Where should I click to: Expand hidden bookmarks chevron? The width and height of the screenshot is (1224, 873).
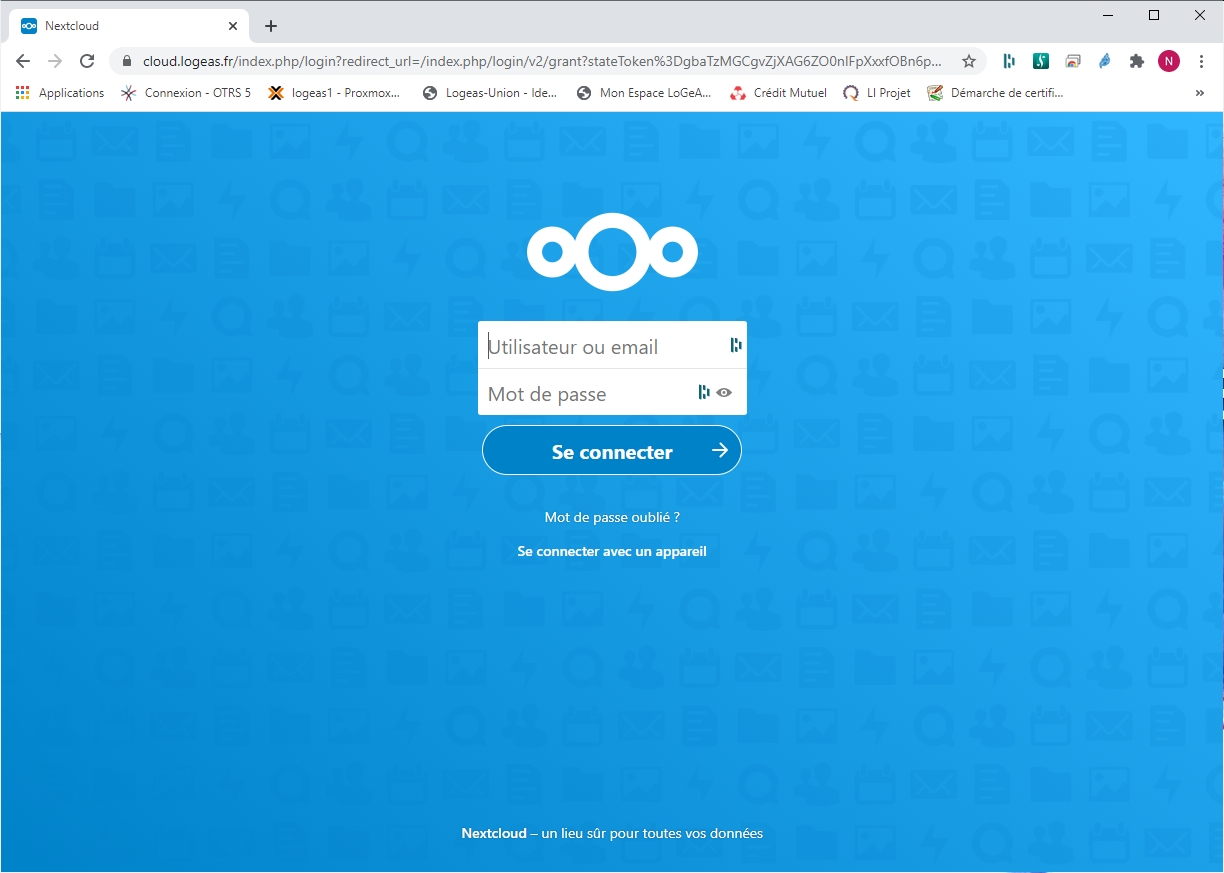point(1199,93)
